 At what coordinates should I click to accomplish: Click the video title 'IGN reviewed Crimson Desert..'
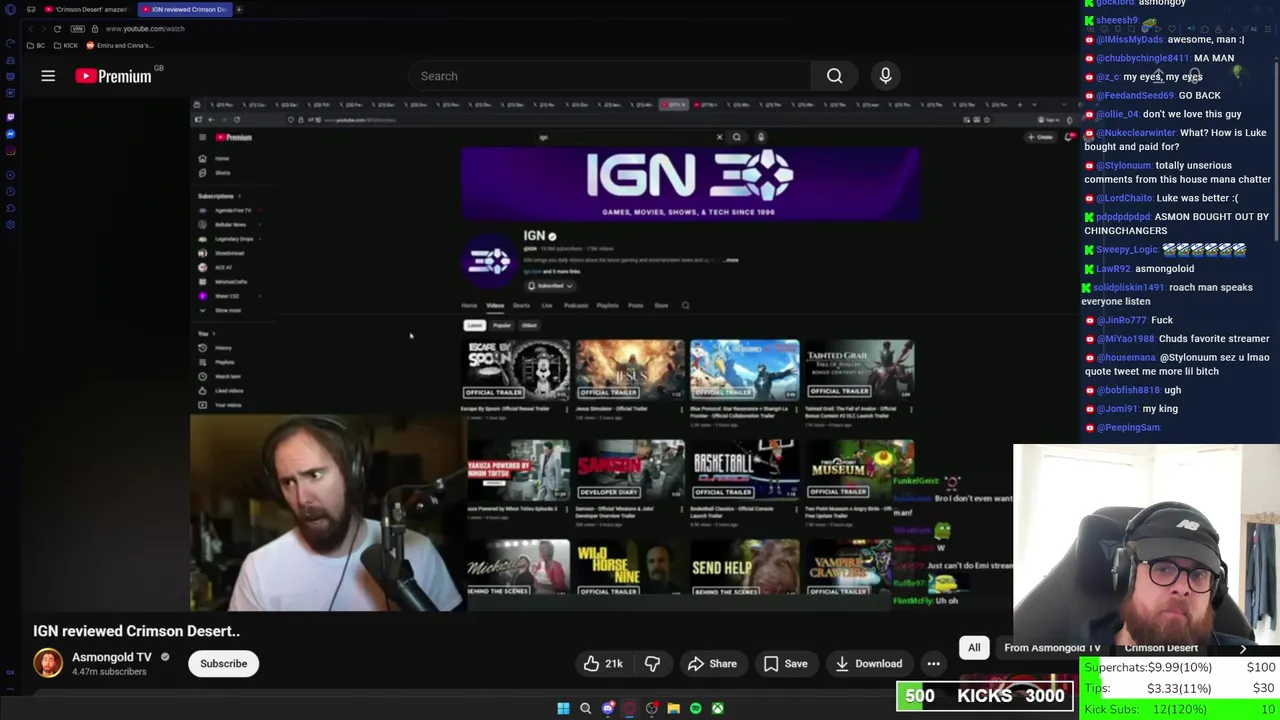tap(136, 631)
